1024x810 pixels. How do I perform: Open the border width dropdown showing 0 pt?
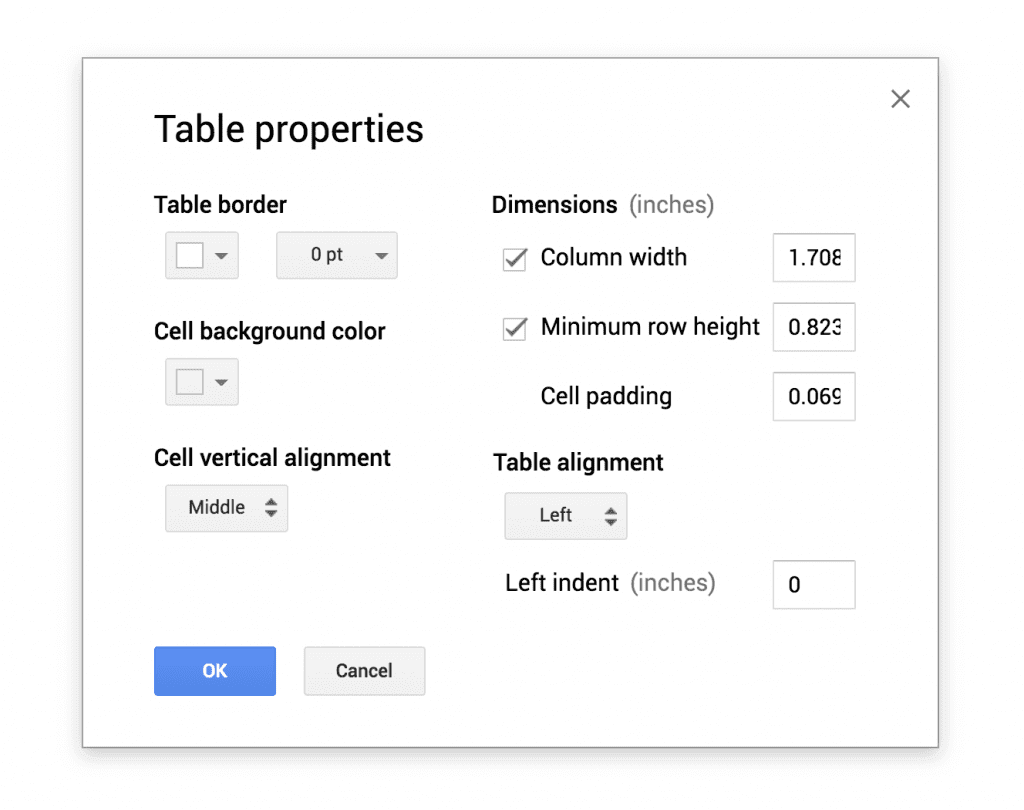coord(336,255)
